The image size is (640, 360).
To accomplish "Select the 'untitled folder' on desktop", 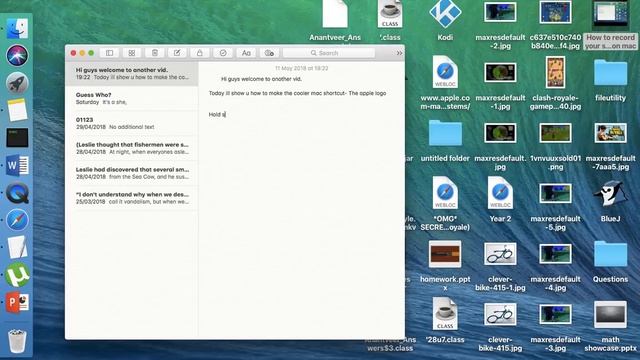I will tap(445, 133).
